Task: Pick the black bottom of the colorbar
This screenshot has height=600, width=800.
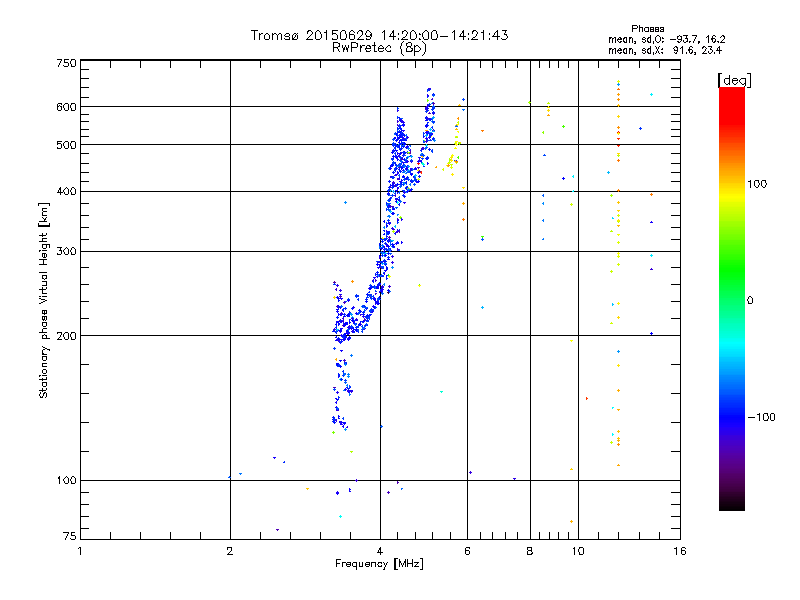Action: (732, 503)
